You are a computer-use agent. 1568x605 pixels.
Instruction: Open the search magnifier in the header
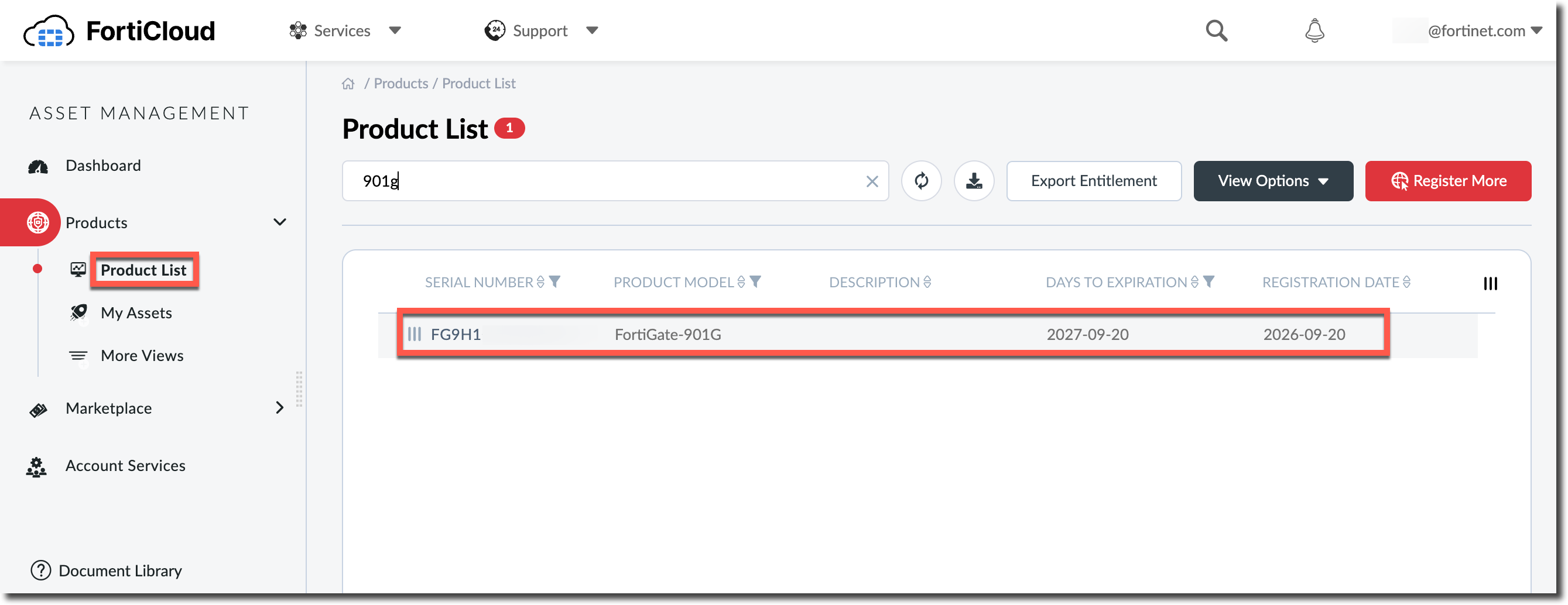(x=1216, y=30)
